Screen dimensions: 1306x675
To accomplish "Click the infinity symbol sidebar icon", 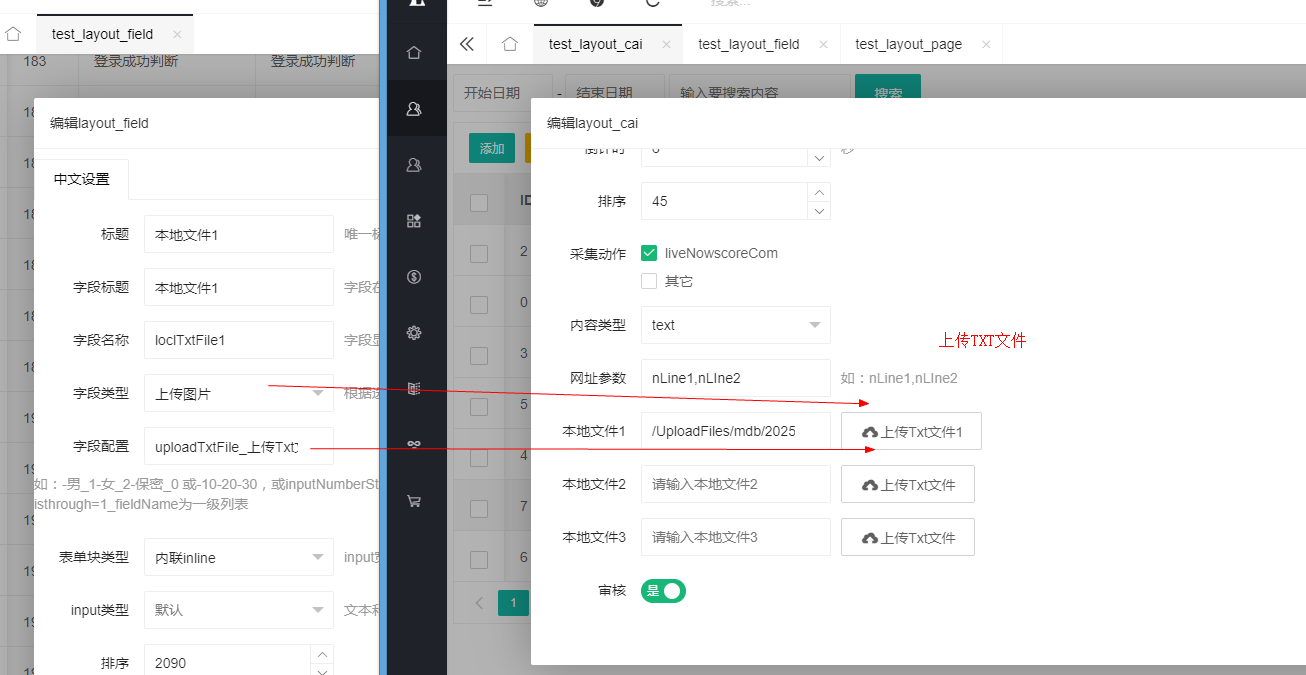I will coord(414,445).
